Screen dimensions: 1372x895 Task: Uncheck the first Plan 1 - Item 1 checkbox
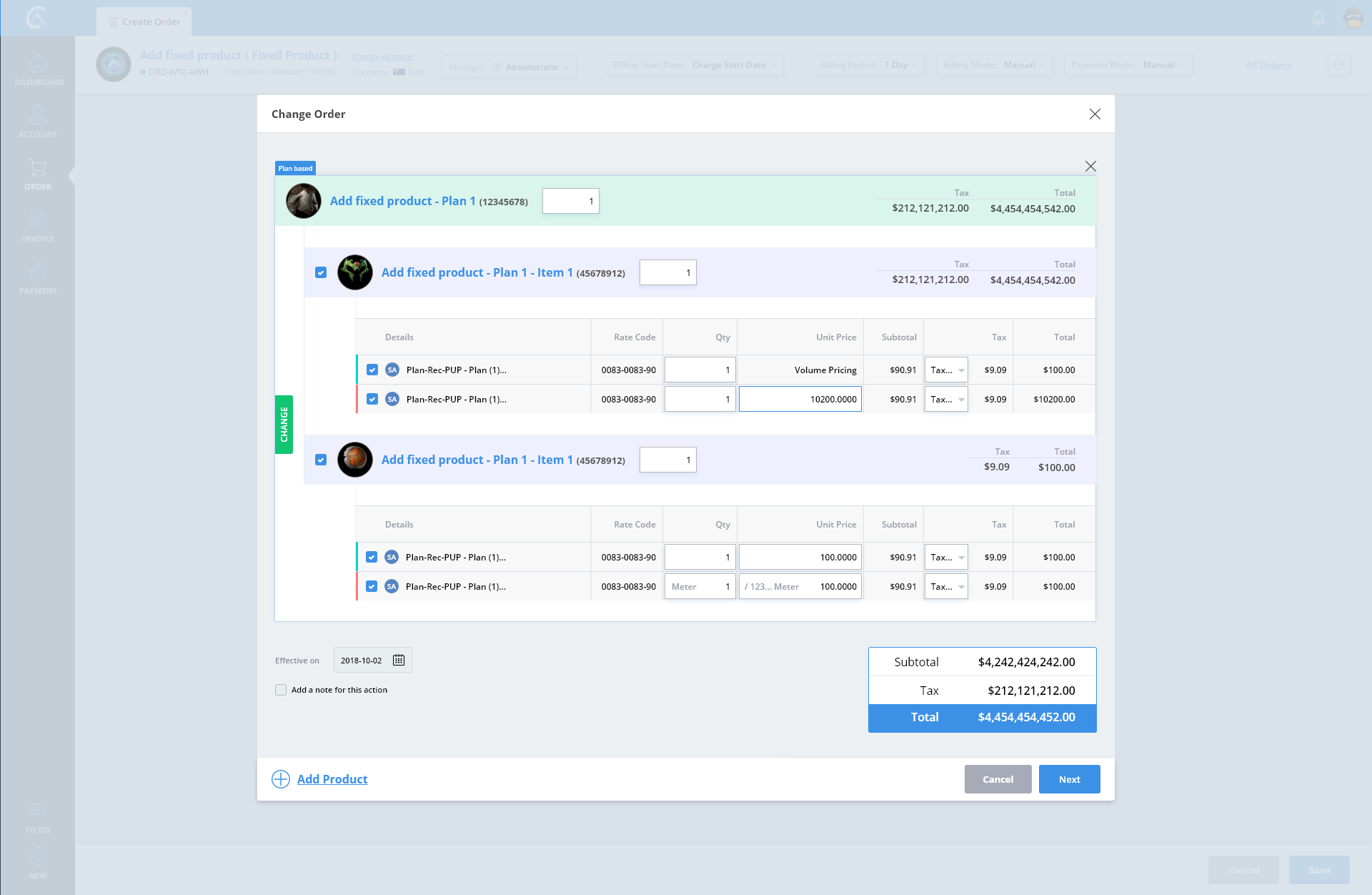(321, 272)
